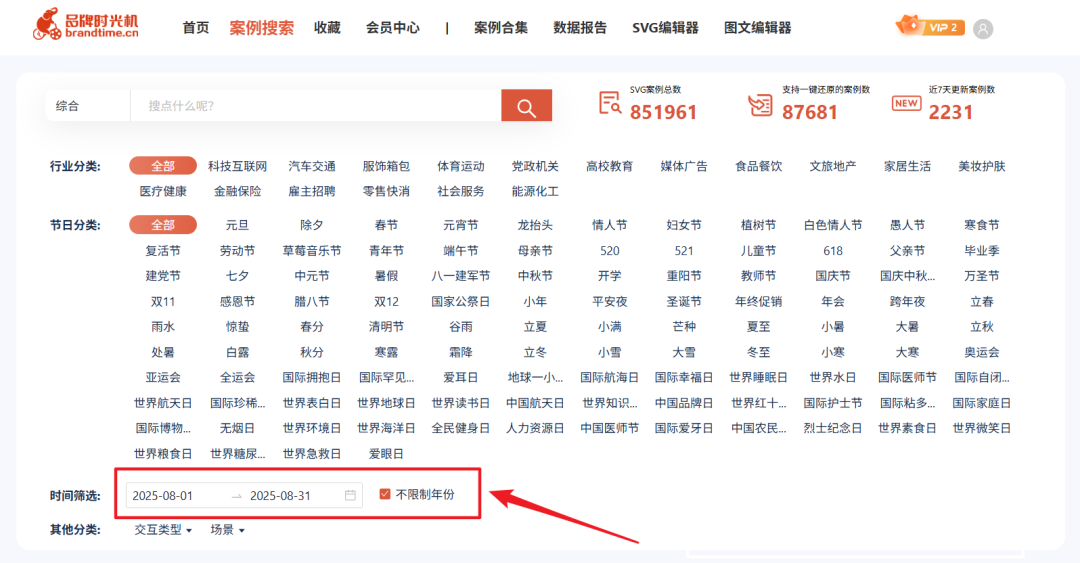Choose 全民健身日 filter
This screenshot has height=563, width=1080.
coord(461,428)
